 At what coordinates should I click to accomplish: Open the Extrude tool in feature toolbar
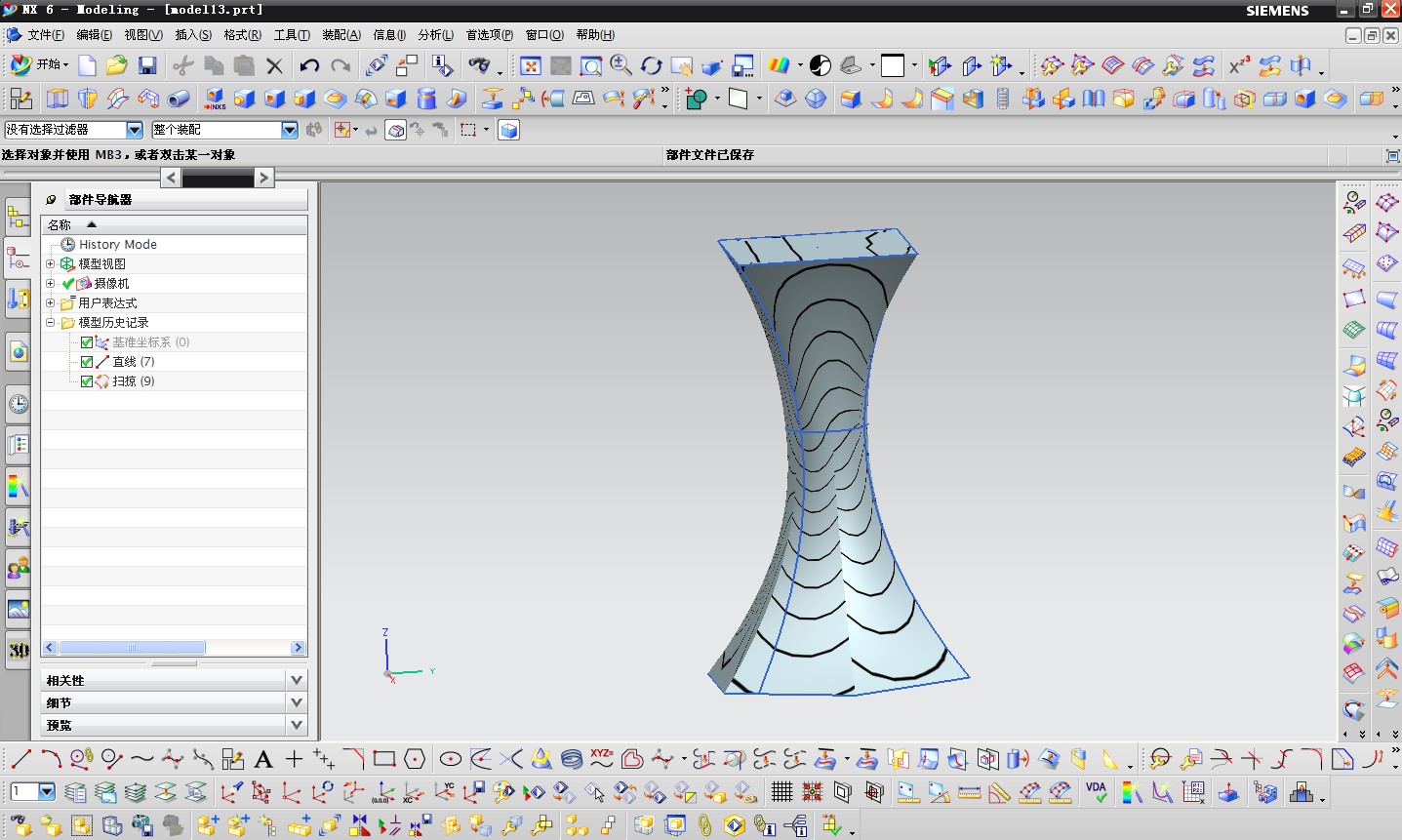[57, 99]
